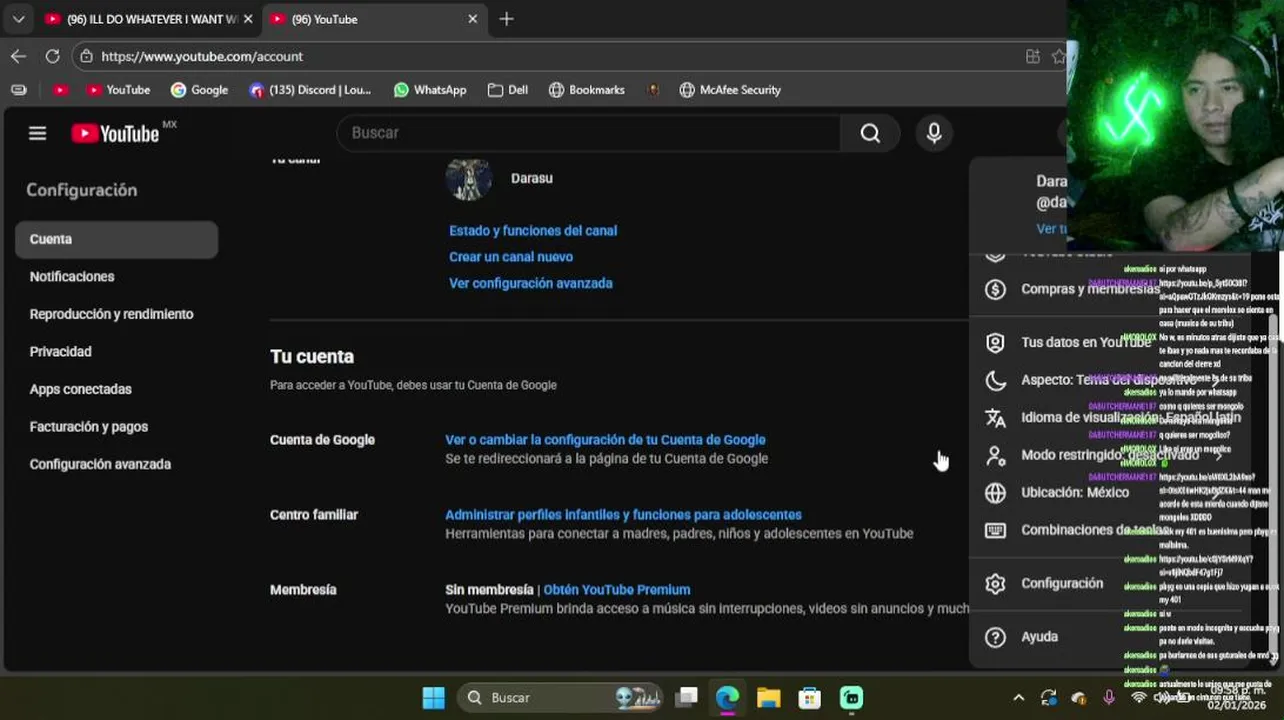Go back with browser back arrow
The image size is (1284, 720).
18,56
